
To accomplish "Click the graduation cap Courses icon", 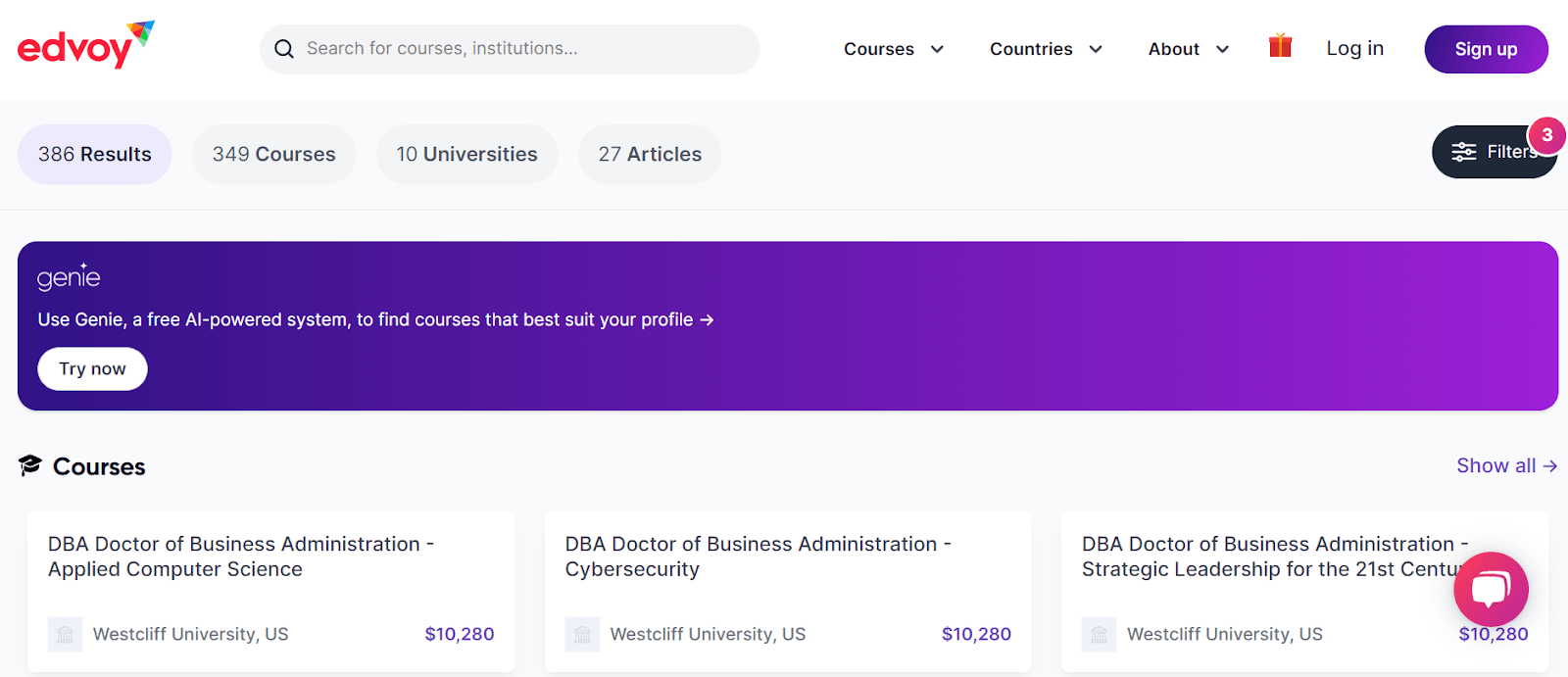I will pos(30,465).
